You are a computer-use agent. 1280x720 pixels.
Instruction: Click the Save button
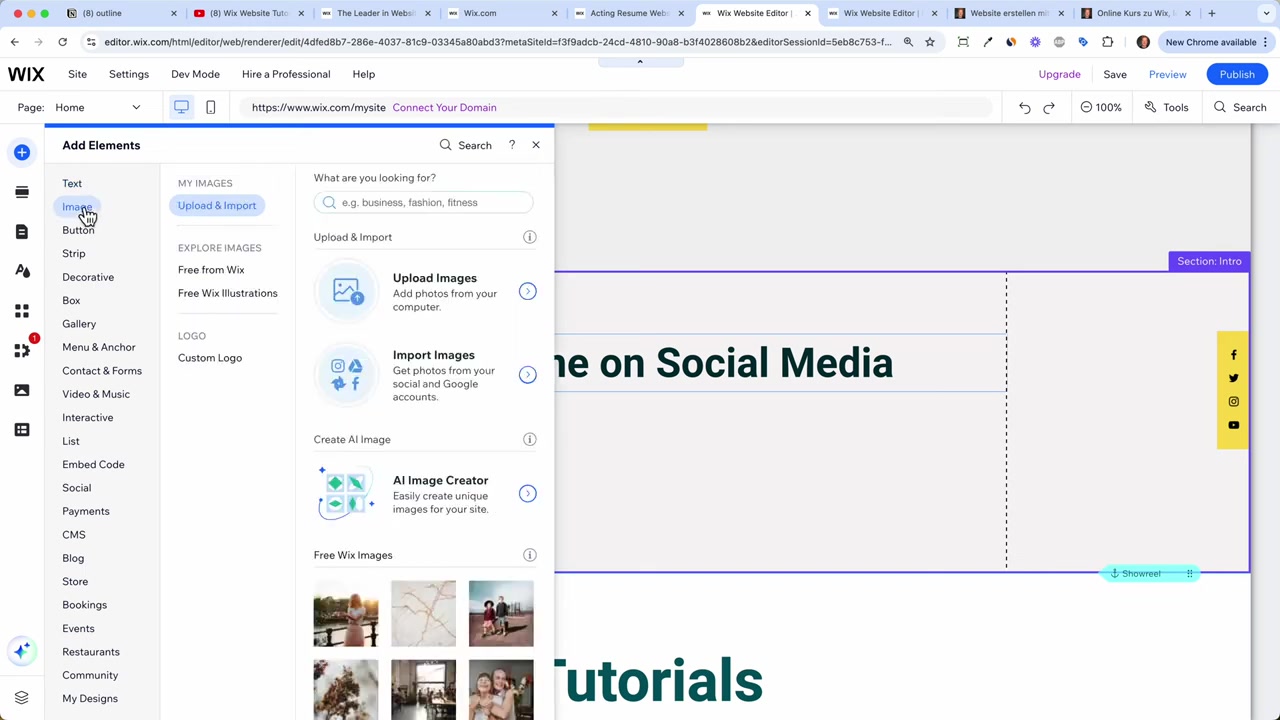[1115, 74]
